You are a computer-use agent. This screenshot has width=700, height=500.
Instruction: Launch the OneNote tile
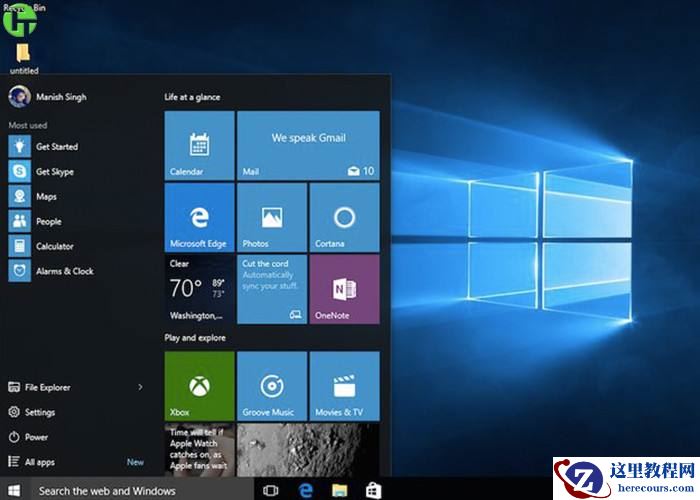pos(345,289)
